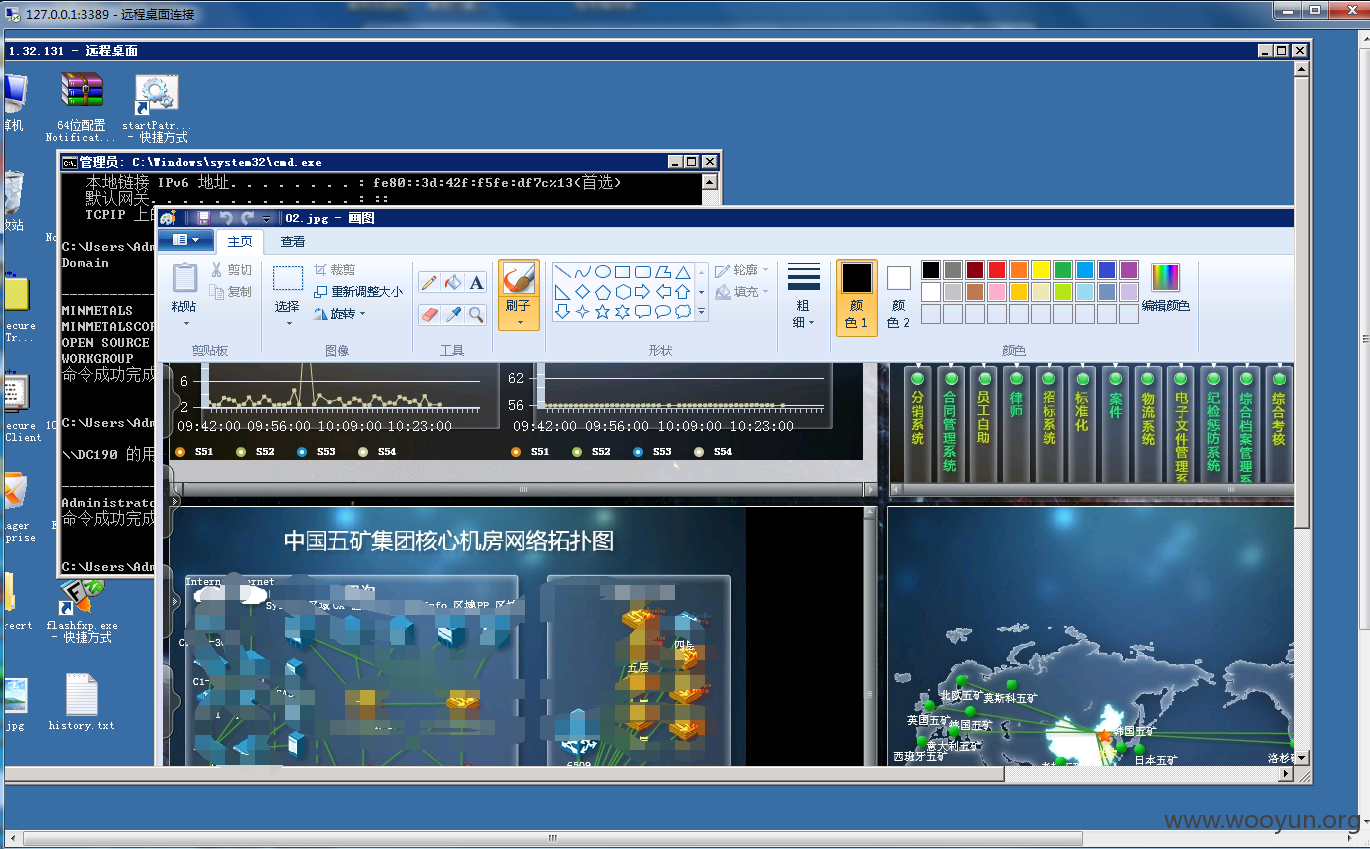Open the 填充 shape fill dropdown
Viewport: 1370px width, 849px height.
pos(741,292)
